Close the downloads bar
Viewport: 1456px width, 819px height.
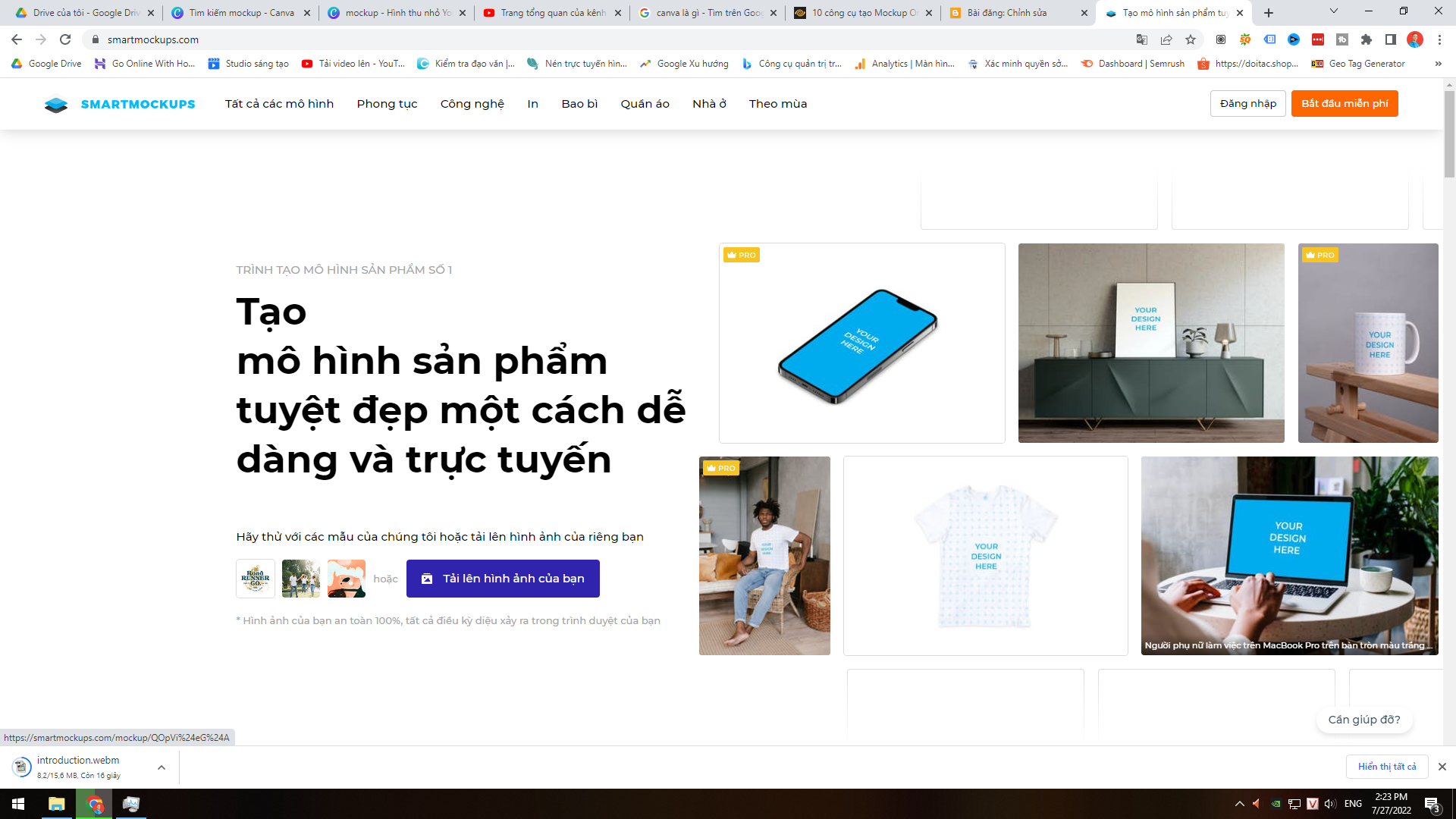point(1442,767)
